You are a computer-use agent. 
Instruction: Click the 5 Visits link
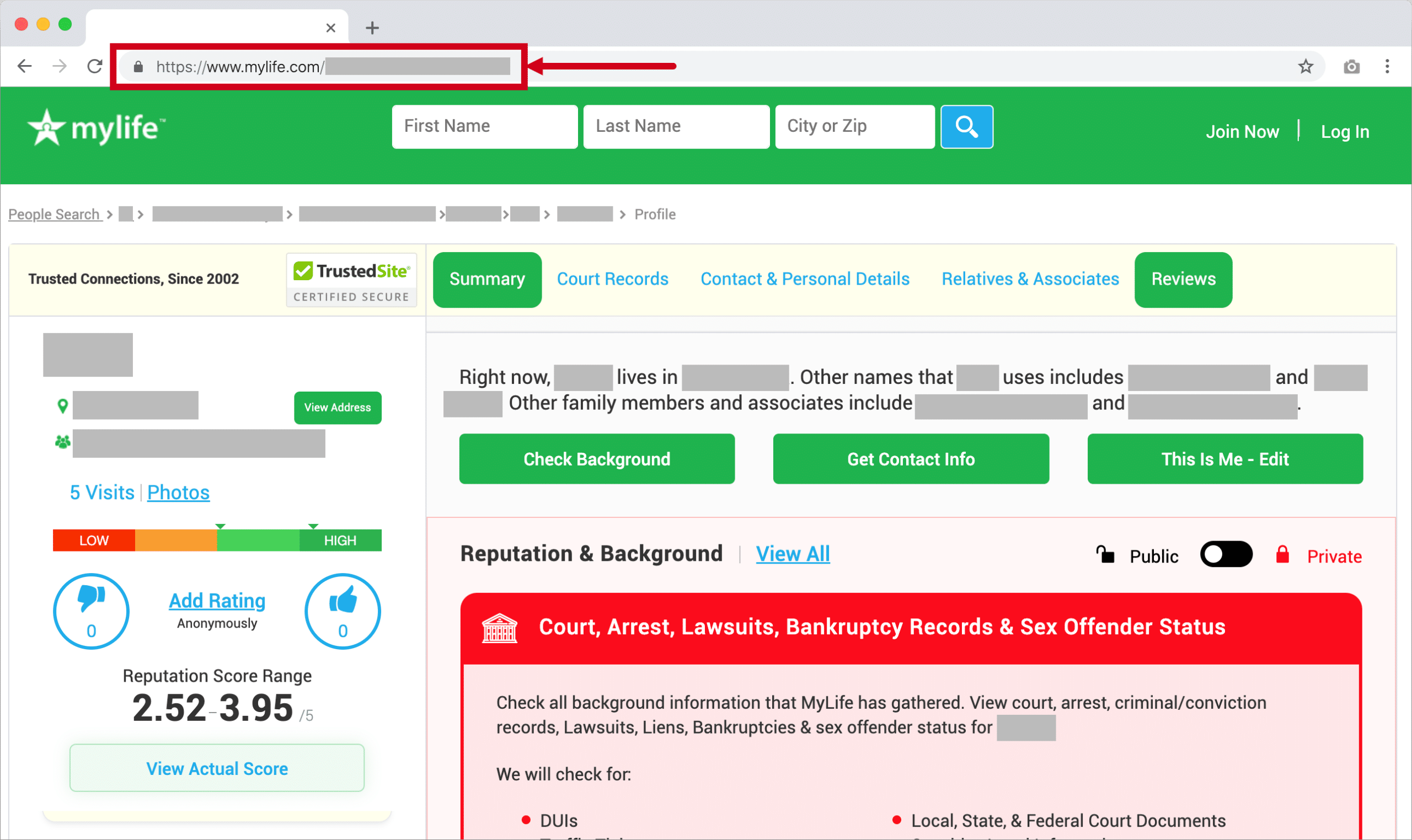click(x=102, y=493)
